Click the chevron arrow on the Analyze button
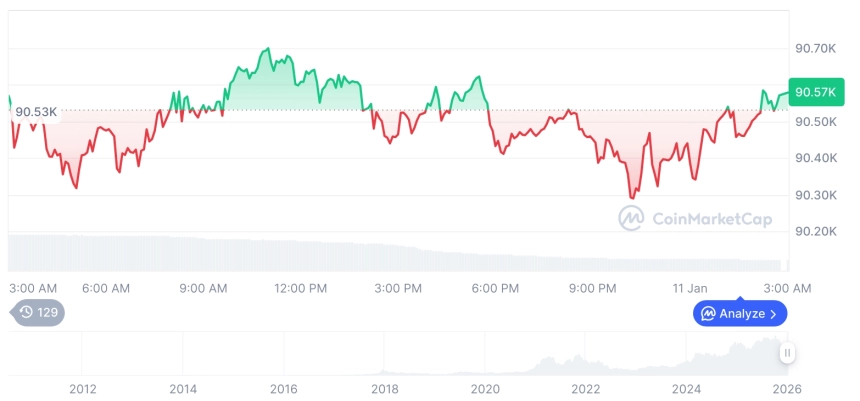 [x=773, y=314]
